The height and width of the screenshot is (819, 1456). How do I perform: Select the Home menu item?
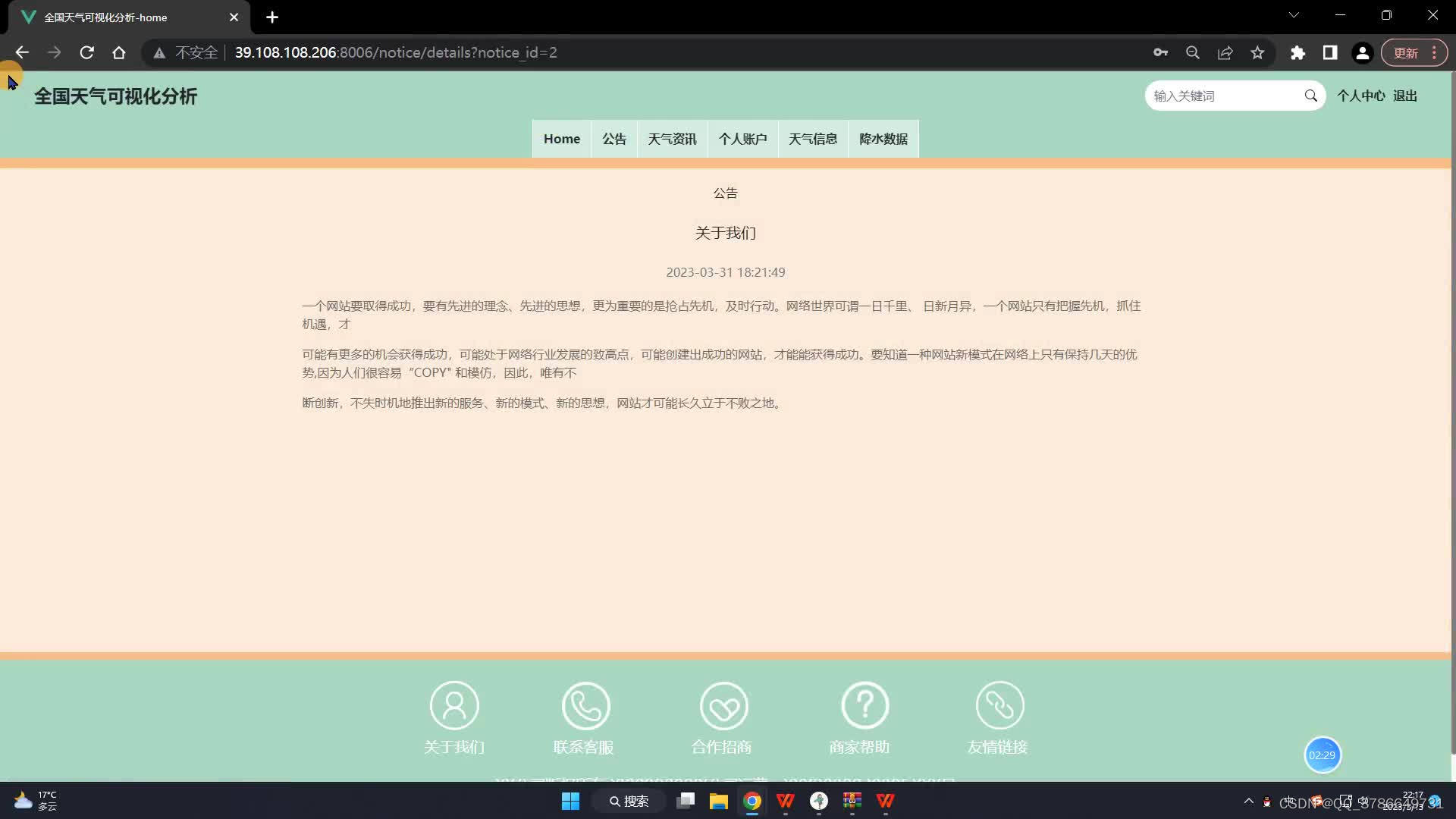coord(562,139)
